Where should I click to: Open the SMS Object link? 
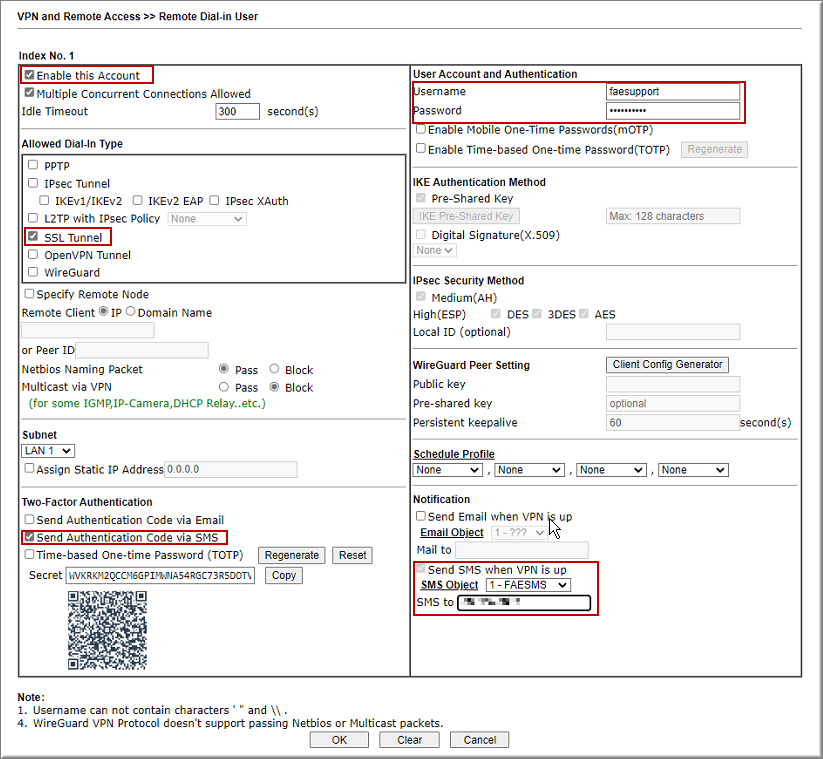450,585
